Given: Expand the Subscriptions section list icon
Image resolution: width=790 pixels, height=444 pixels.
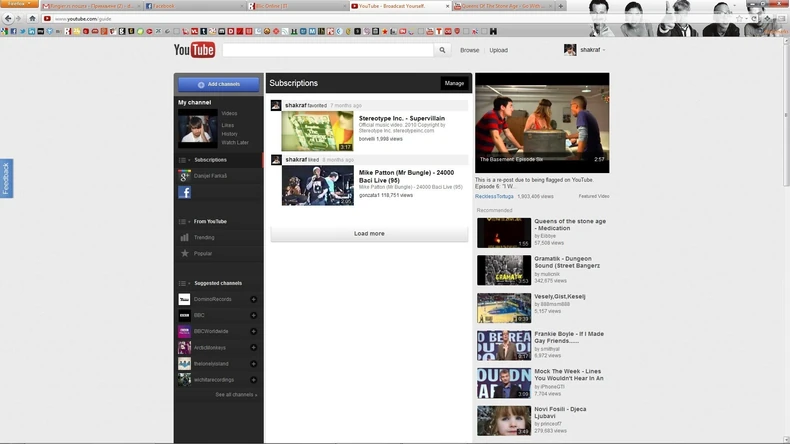Looking at the screenshot, I should [184, 160].
